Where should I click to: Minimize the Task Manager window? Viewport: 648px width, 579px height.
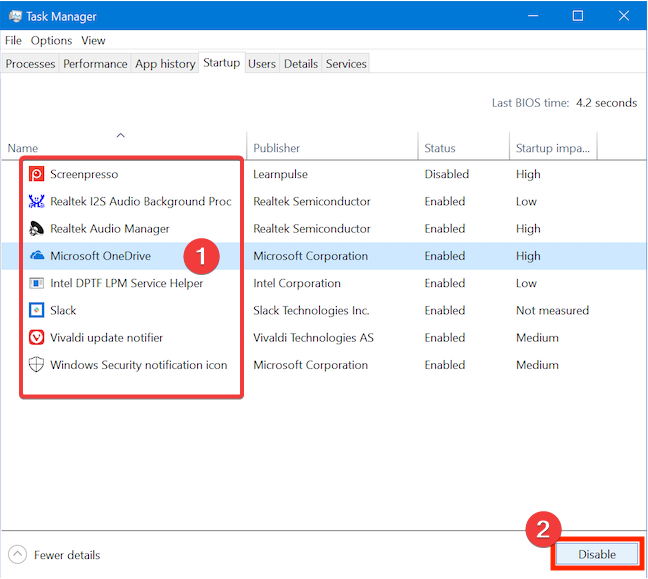click(x=533, y=16)
